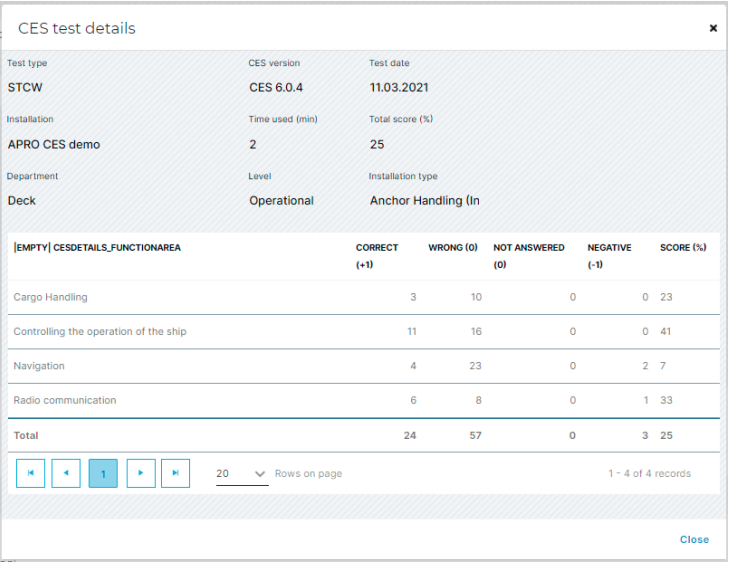
Task: Close the CES test details dialog with X
Action: (713, 29)
